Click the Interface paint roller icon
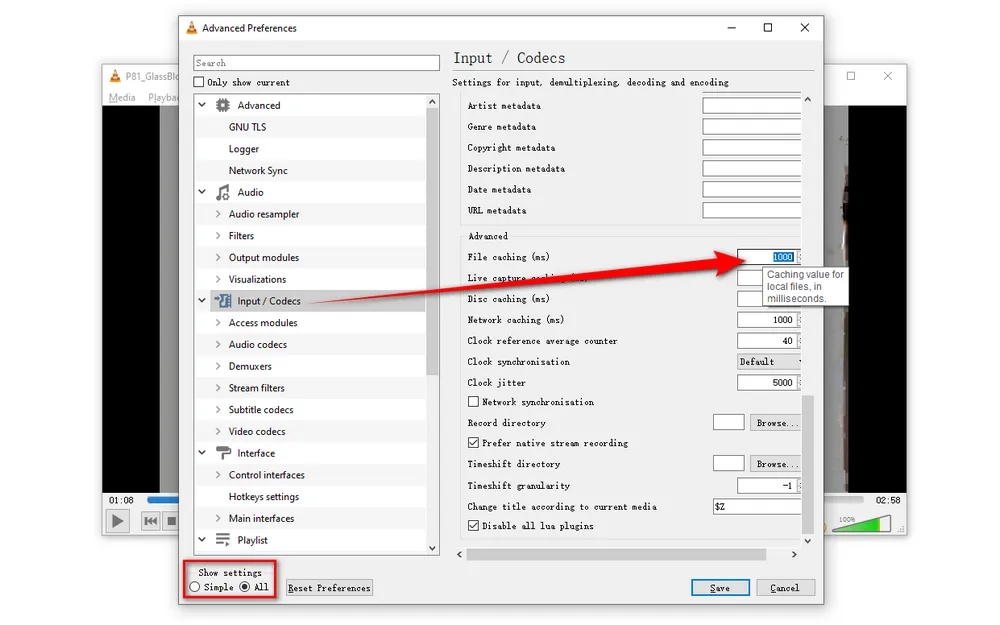The image size is (1000, 625). 223,453
